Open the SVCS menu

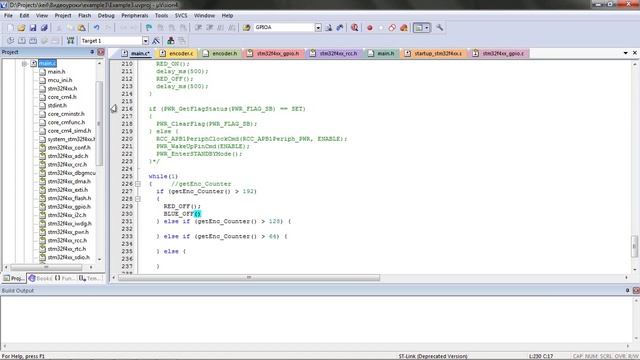pyautogui.click(x=181, y=16)
